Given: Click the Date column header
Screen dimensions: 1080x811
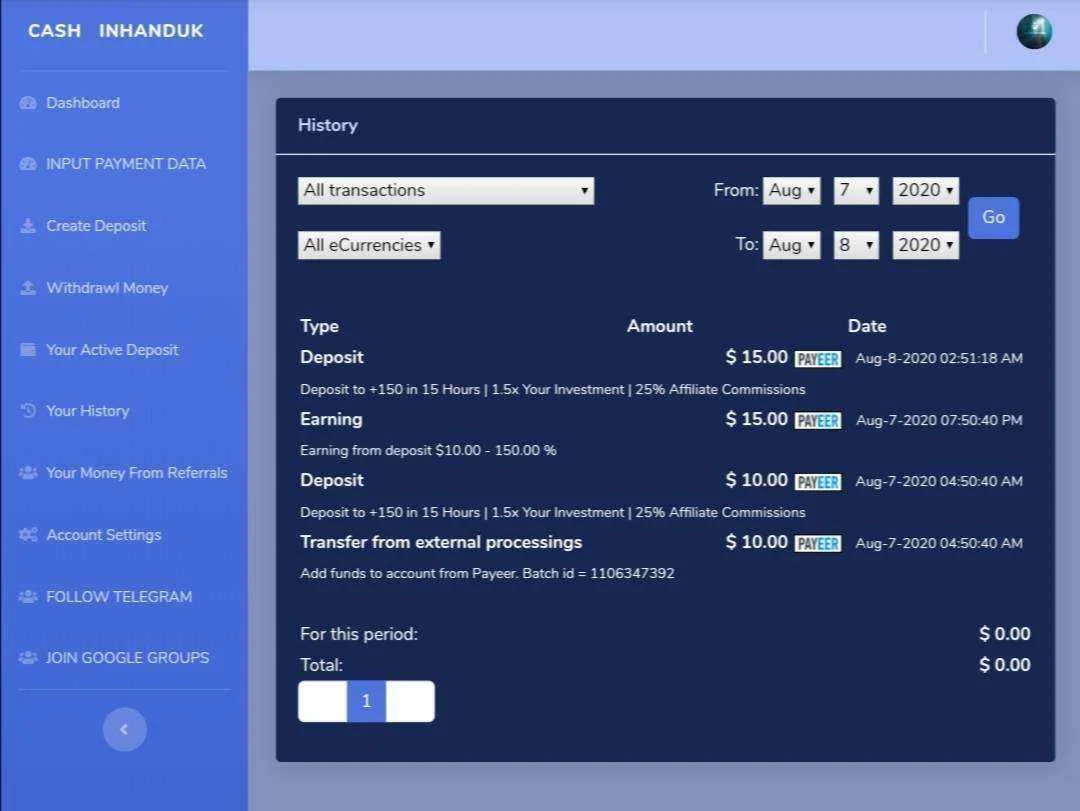Looking at the screenshot, I should pyautogui.click(x=867, y=326).
